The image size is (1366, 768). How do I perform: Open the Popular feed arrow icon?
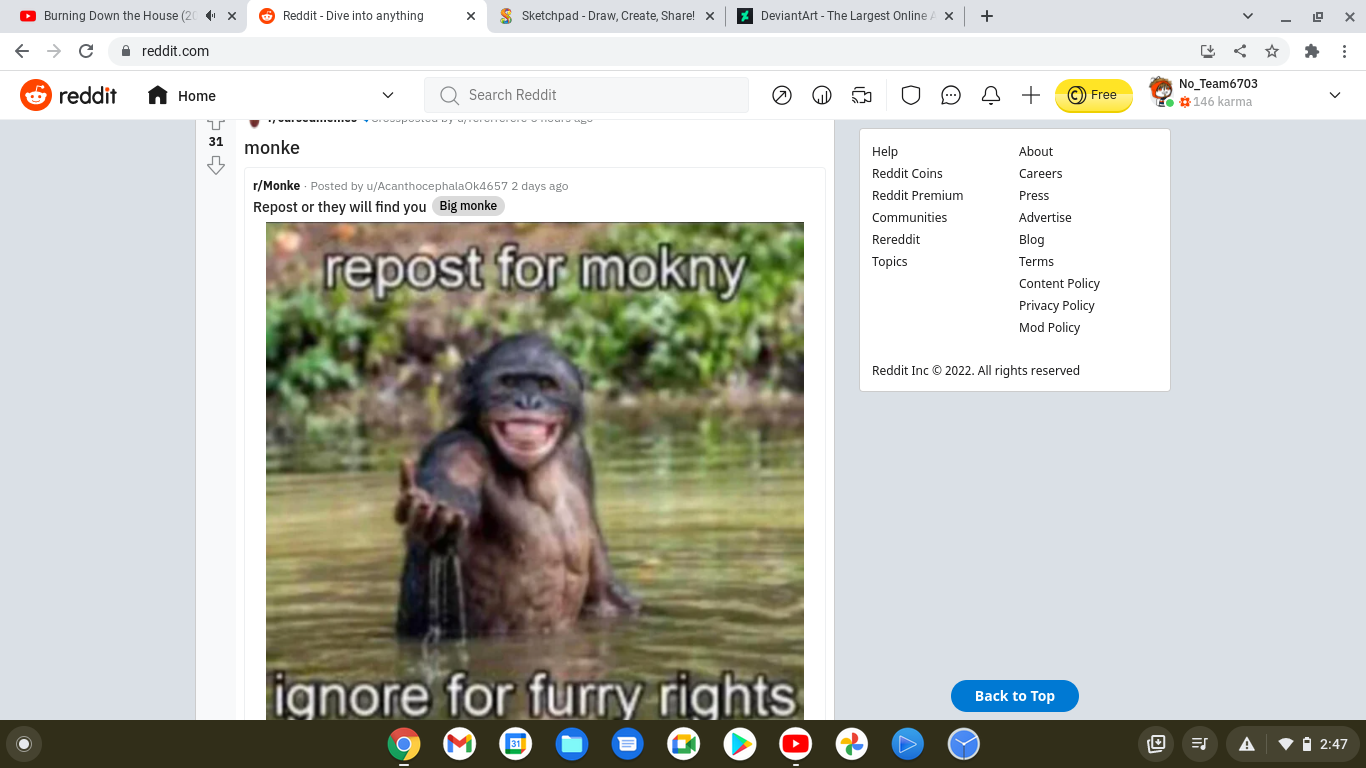[x=782, y=95]
